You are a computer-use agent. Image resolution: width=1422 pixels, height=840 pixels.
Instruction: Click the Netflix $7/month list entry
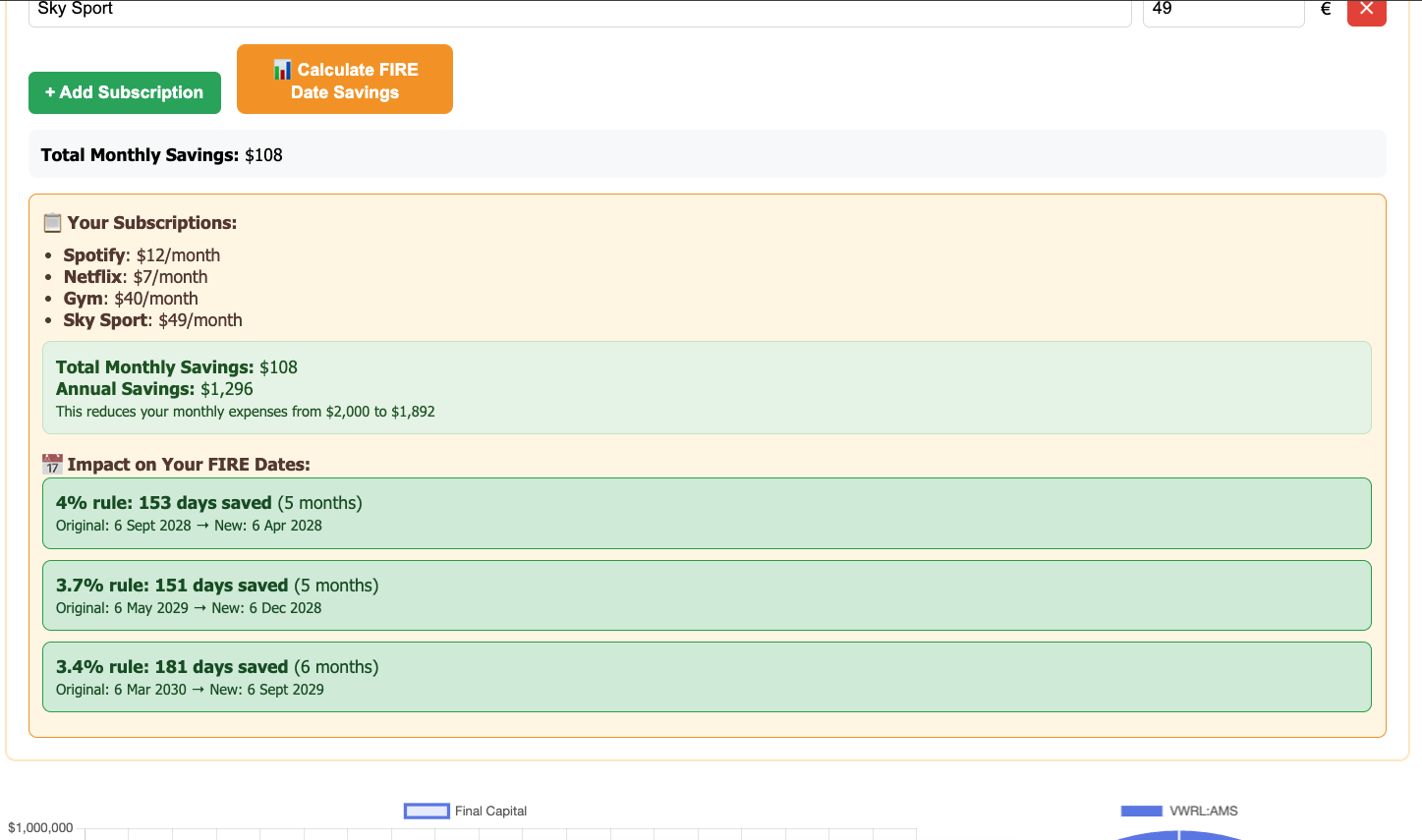[136, 277]
